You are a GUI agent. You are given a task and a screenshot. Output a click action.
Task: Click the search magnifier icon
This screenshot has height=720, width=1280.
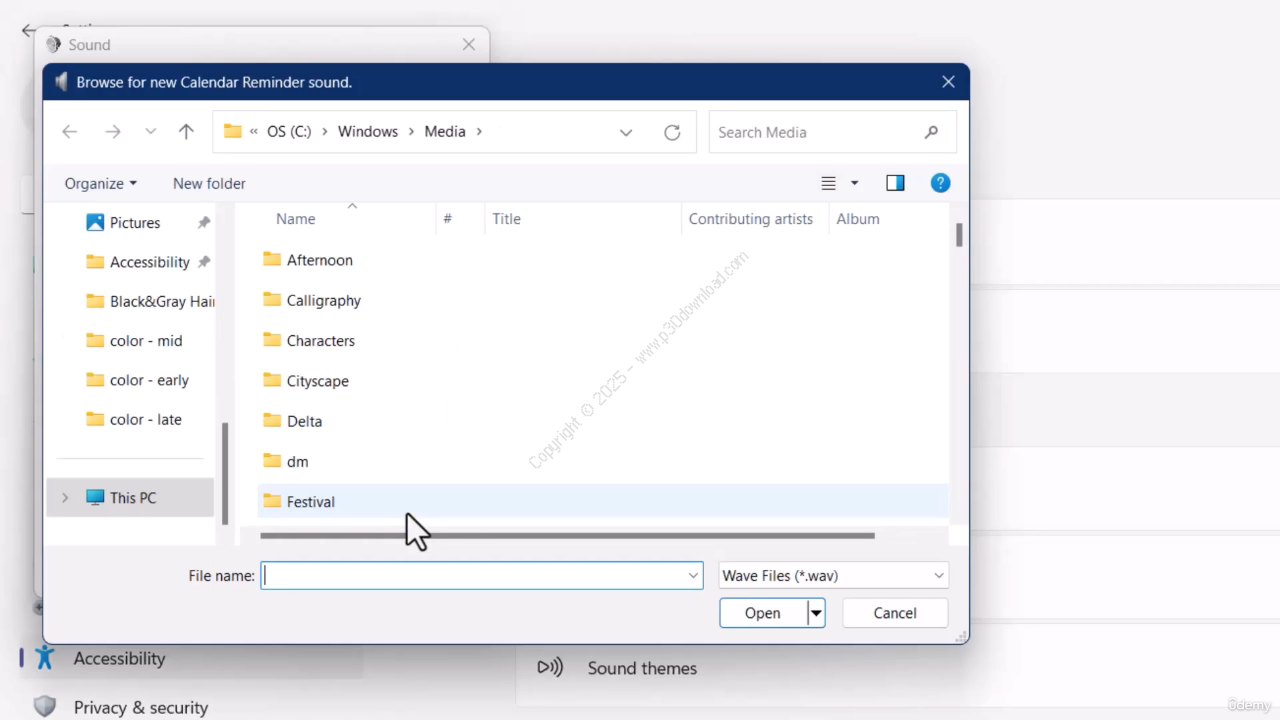[931, 132]
